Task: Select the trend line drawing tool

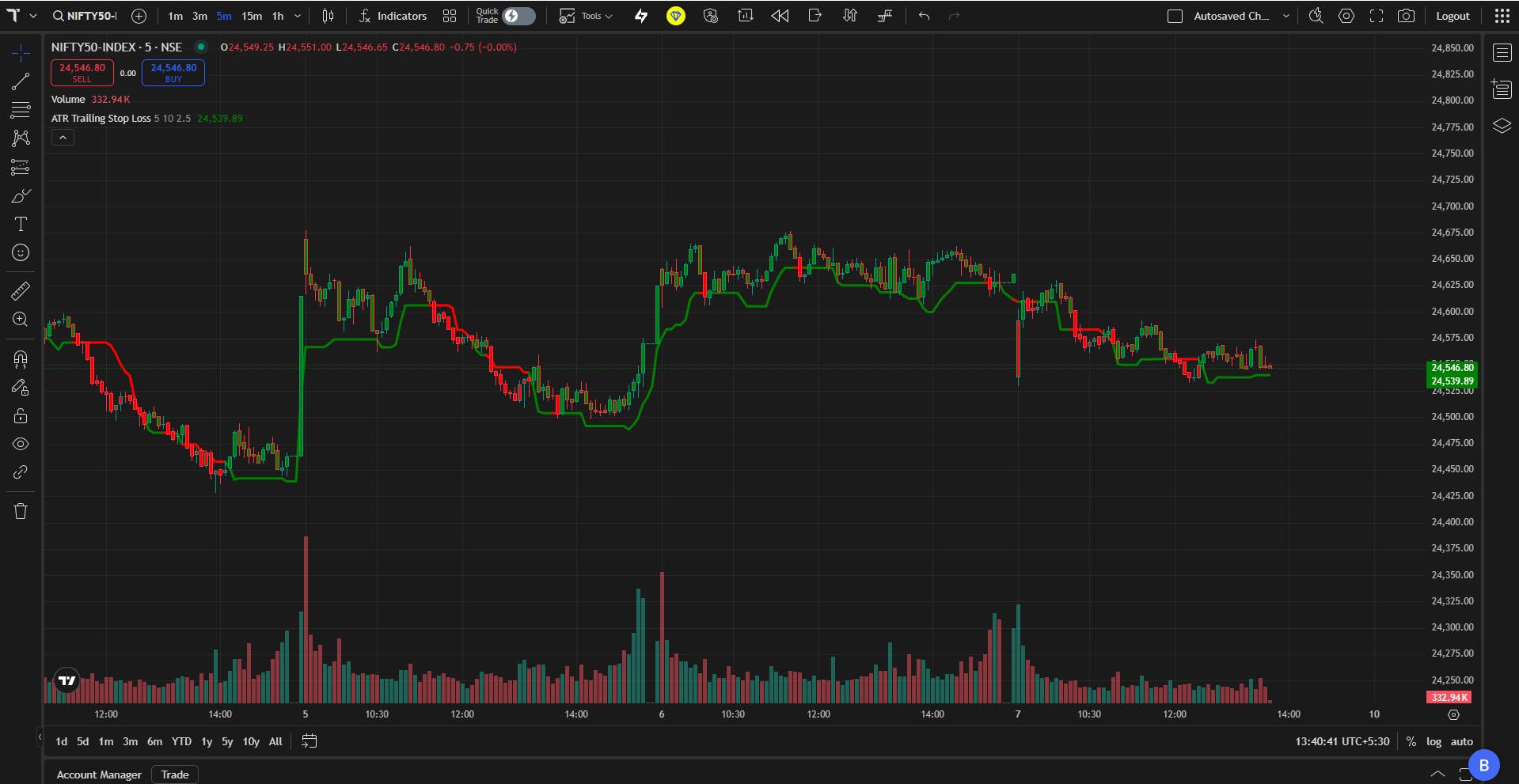Action: click(21, 81)
